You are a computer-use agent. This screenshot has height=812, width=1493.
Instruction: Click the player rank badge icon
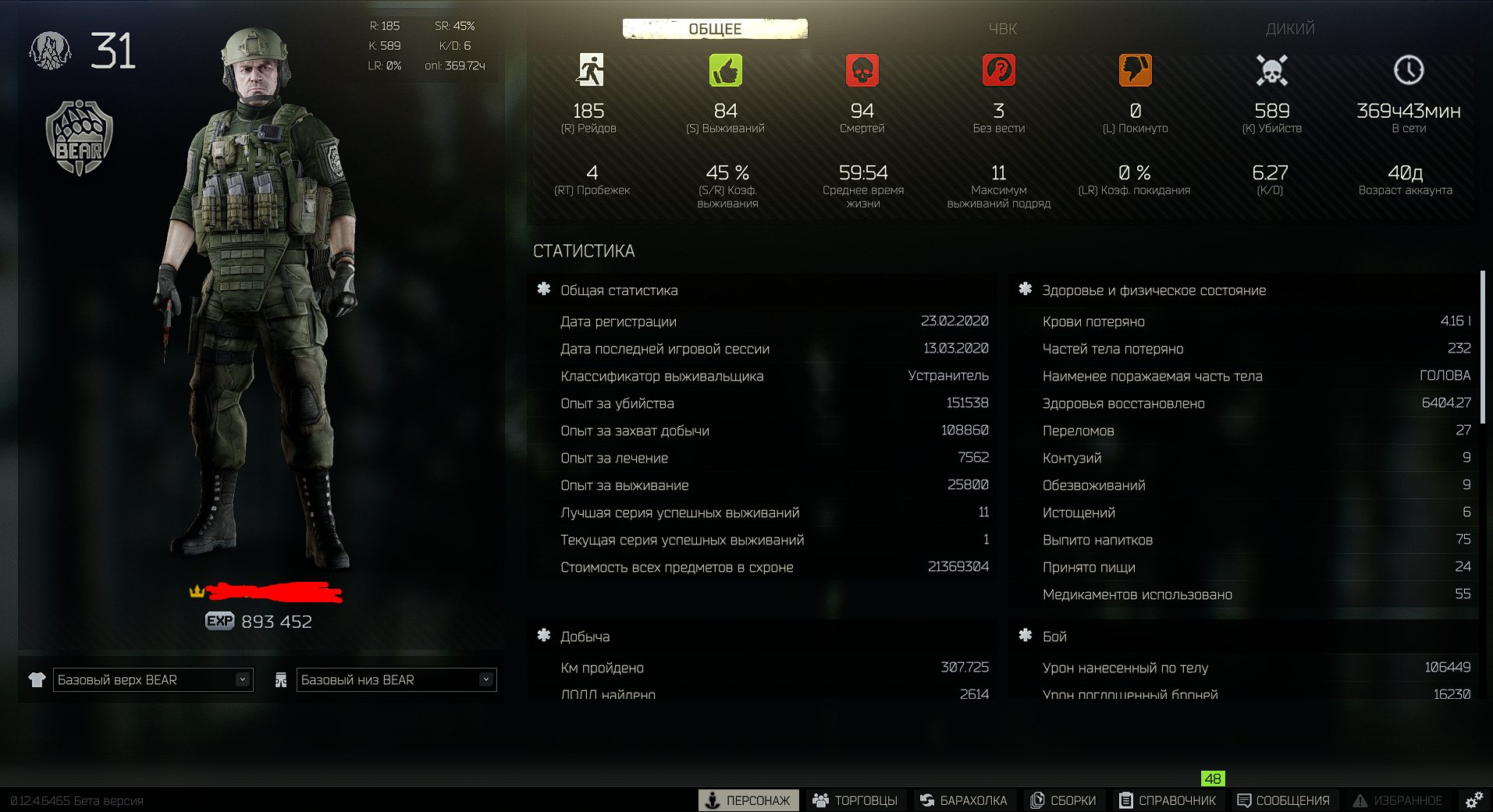point(50,51)
